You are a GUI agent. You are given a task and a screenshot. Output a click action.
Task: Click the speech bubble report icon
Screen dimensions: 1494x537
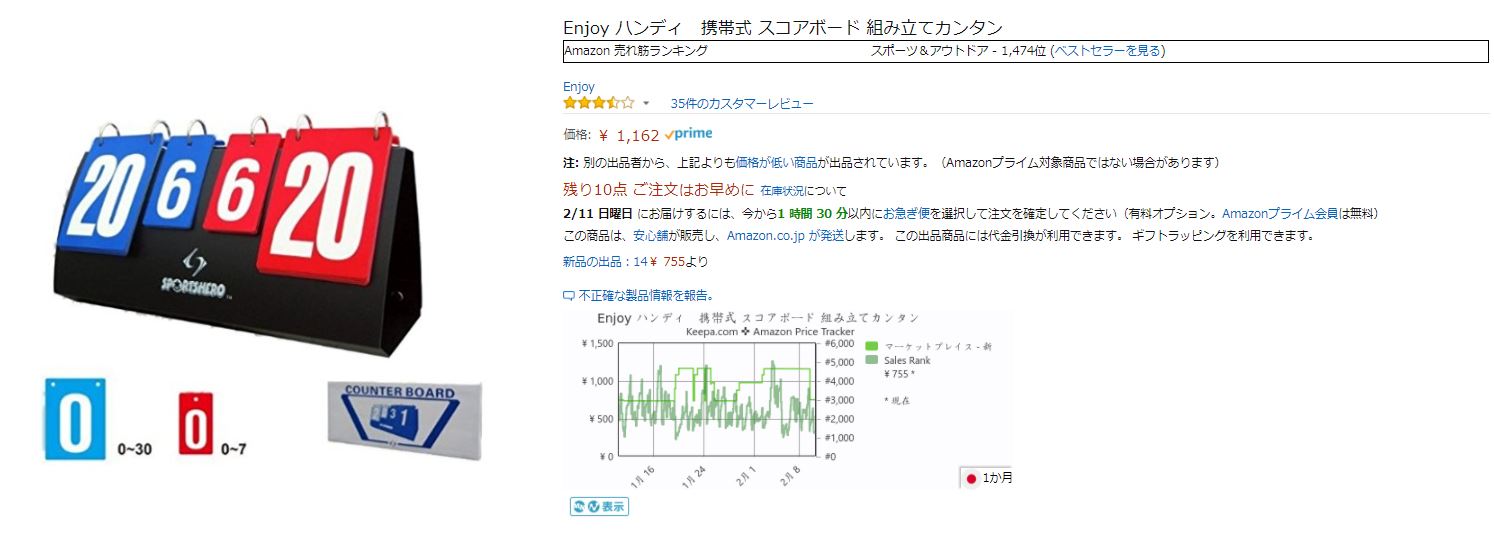pyautogui.click(x=569, y=296)
